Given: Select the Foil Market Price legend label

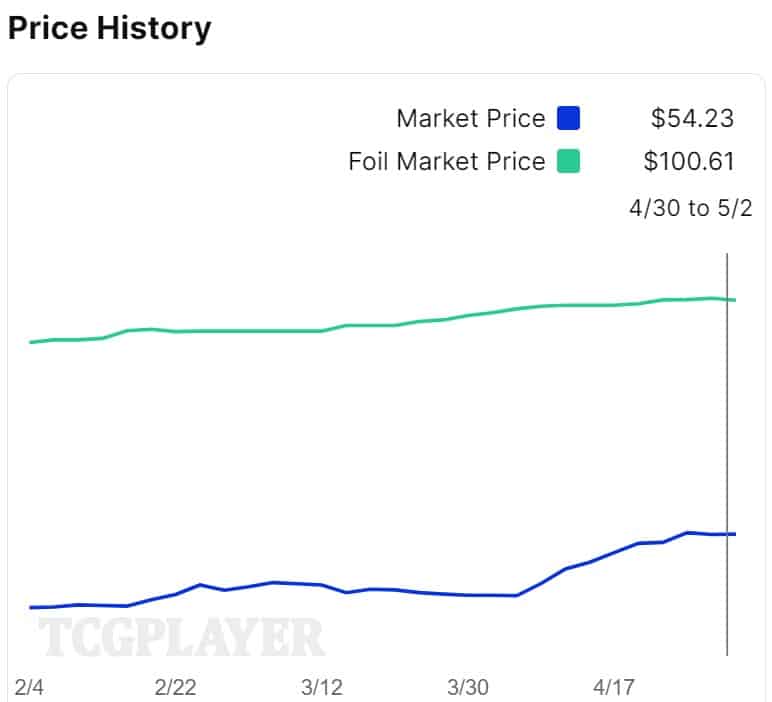Looking at the screenshot, I should coord(446,161).
